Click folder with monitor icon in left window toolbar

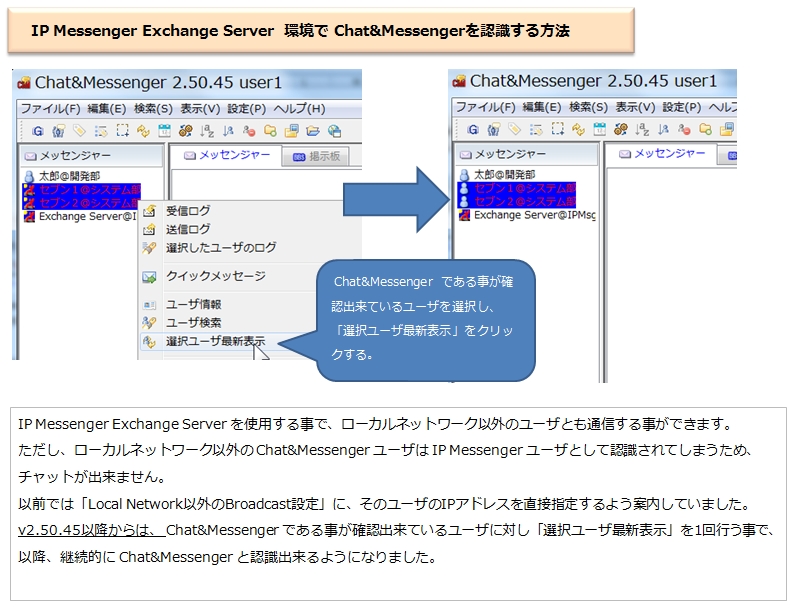point(291,131)
